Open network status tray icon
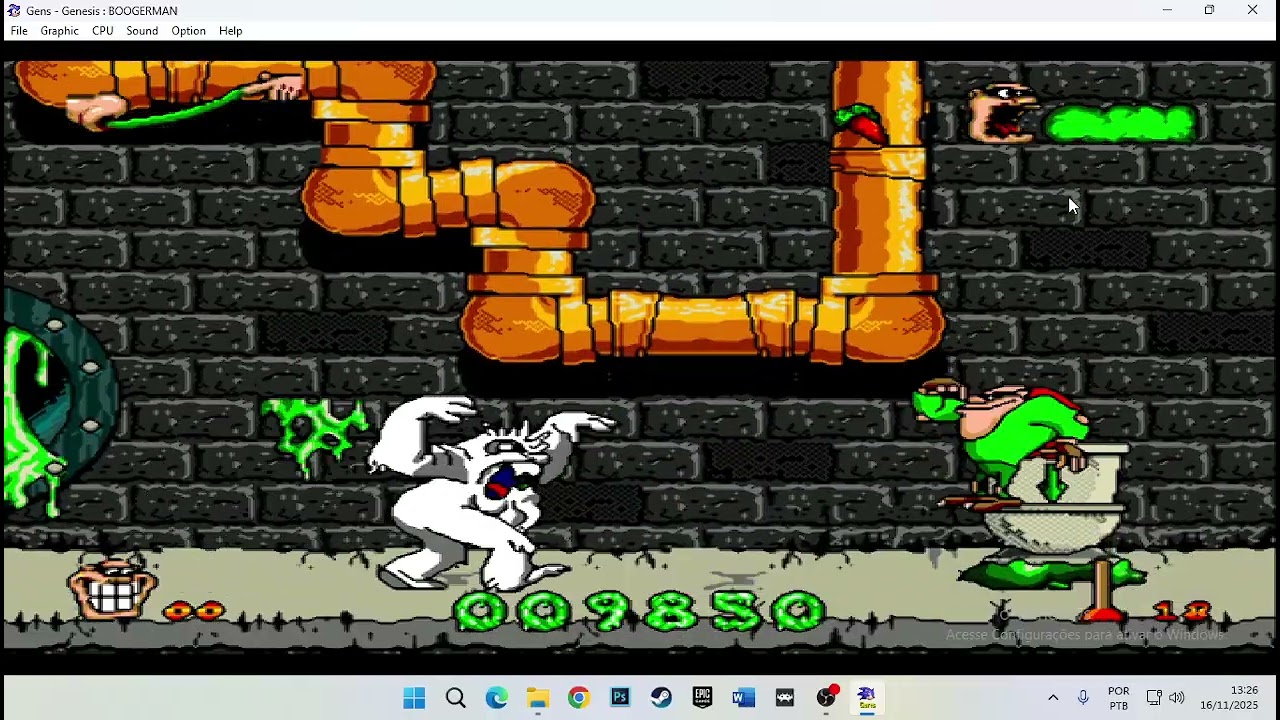This screenshot has width=1280, height=720. point(1153,698)
